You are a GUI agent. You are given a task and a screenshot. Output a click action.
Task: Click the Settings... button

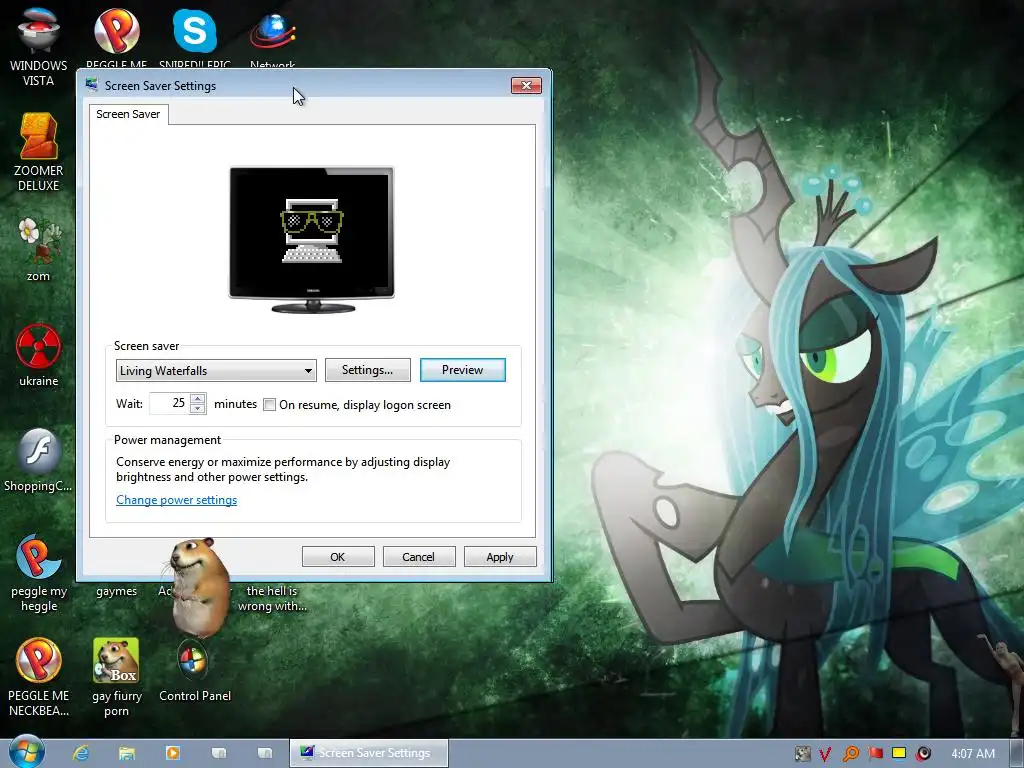click(x=368, y=370)
